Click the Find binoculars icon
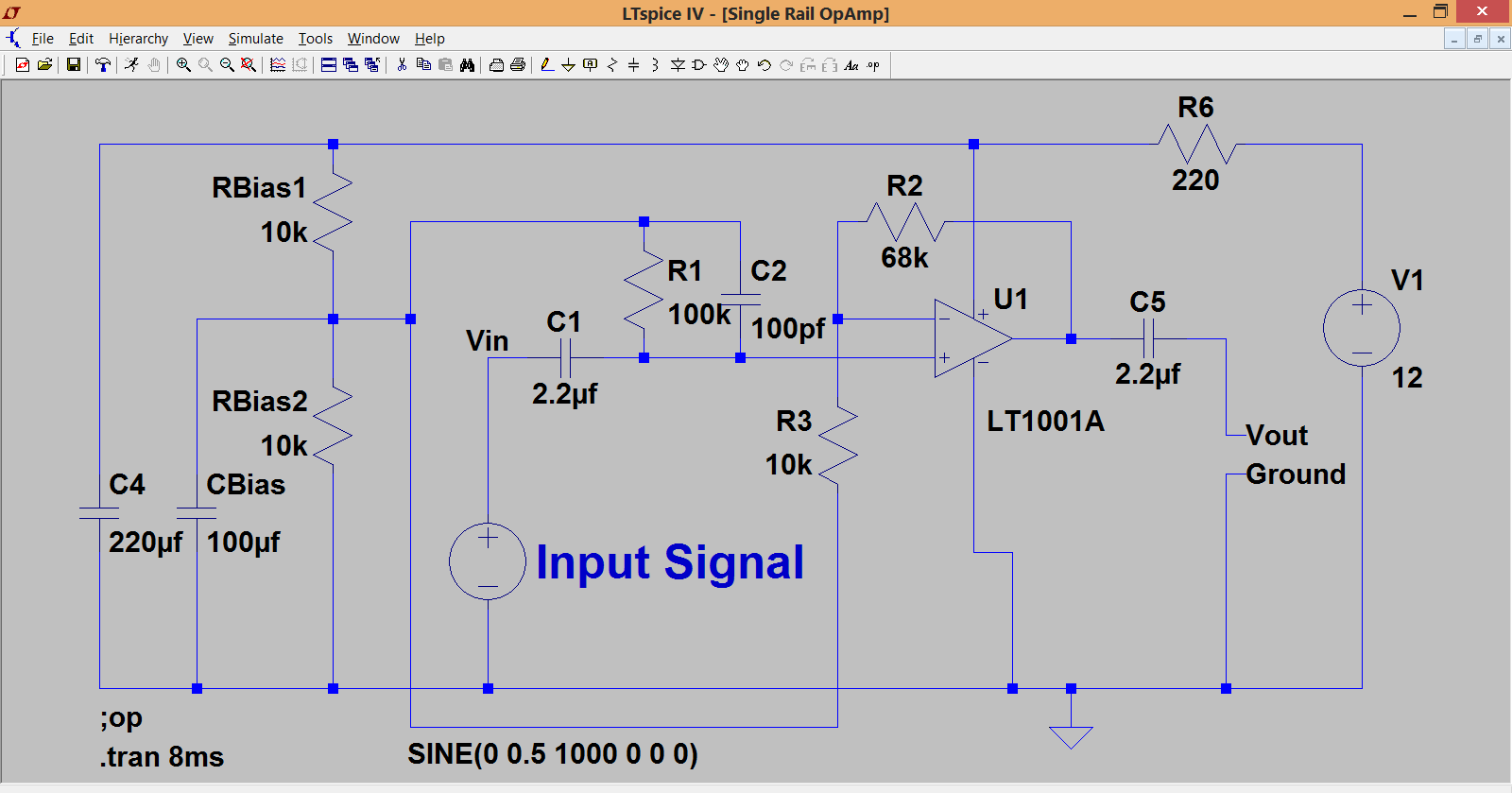Image resolution: width=1512 pixels, height=793 pixels. pyautogui.click(x=467, y=65)
